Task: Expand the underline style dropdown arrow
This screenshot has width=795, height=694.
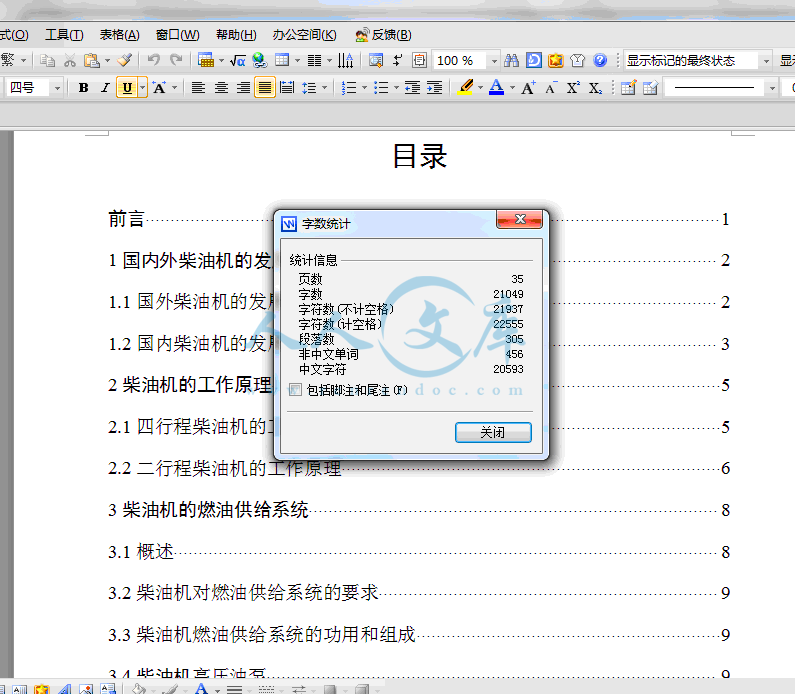Action: (x=143, y=88)
